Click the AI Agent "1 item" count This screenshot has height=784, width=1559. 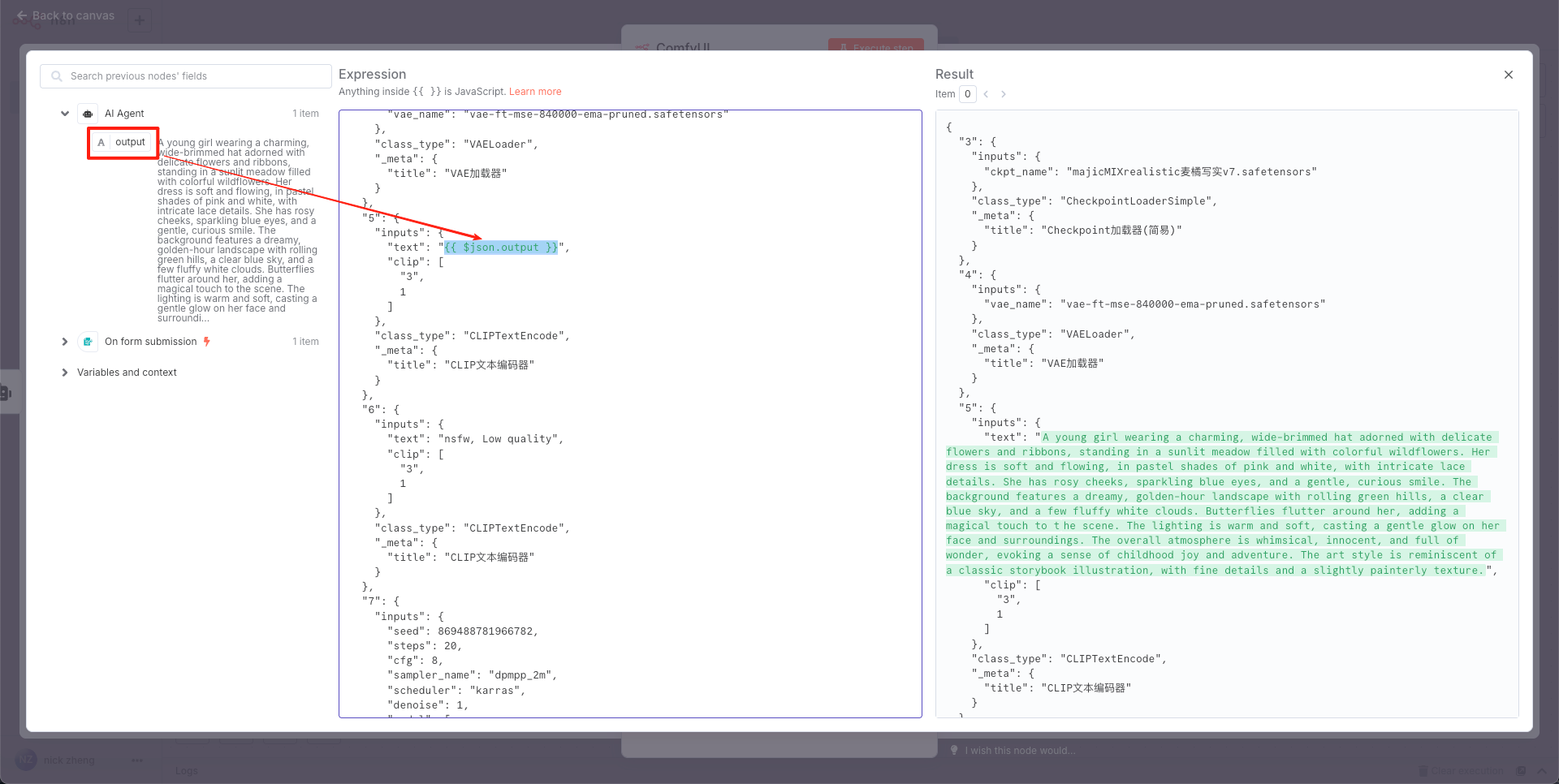coord(305,114)
